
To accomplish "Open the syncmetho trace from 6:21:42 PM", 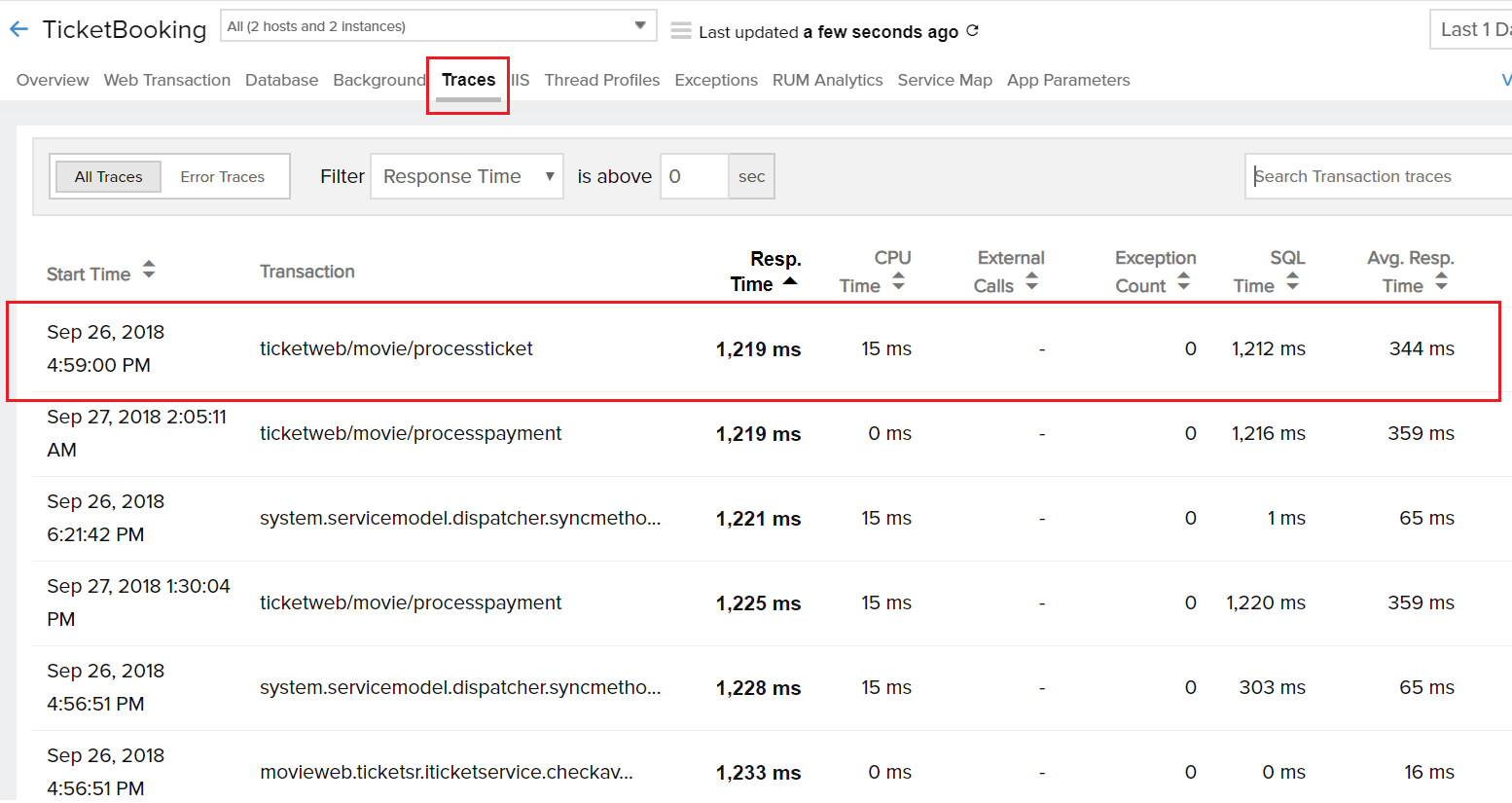I will [460, 518].
